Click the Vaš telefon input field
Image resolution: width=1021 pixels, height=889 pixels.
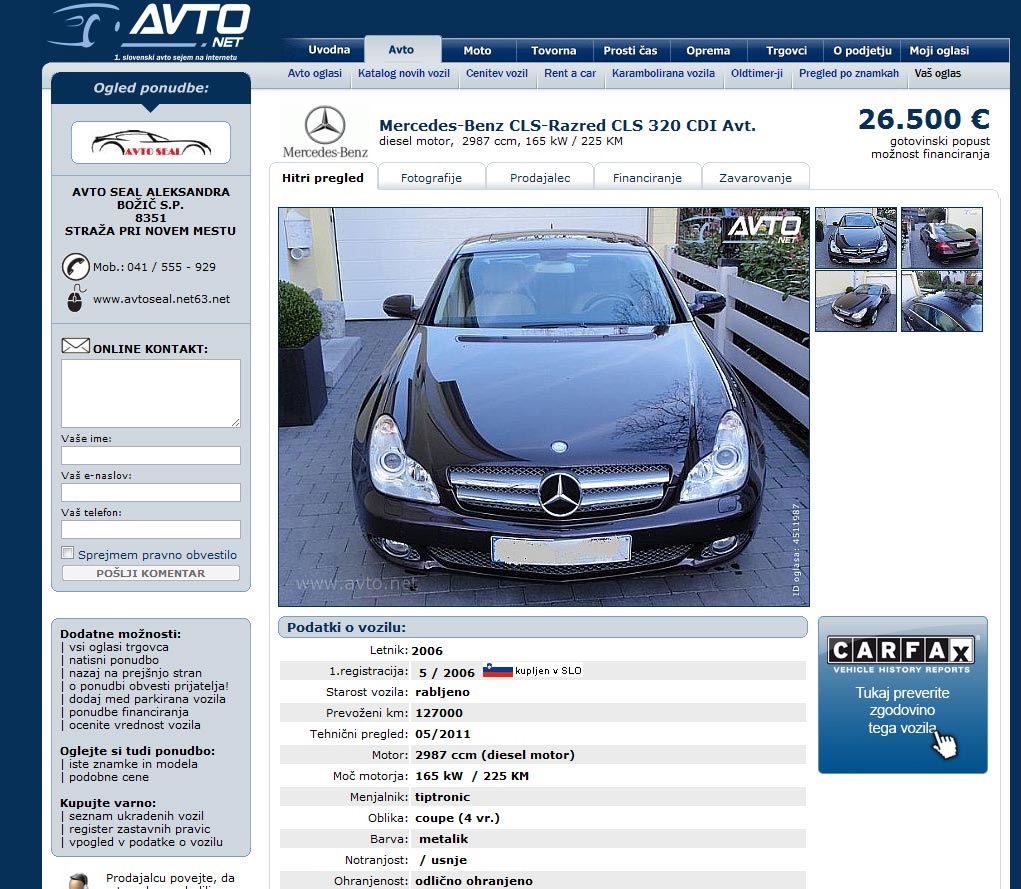pyautogui.click(x=150, y=529)
